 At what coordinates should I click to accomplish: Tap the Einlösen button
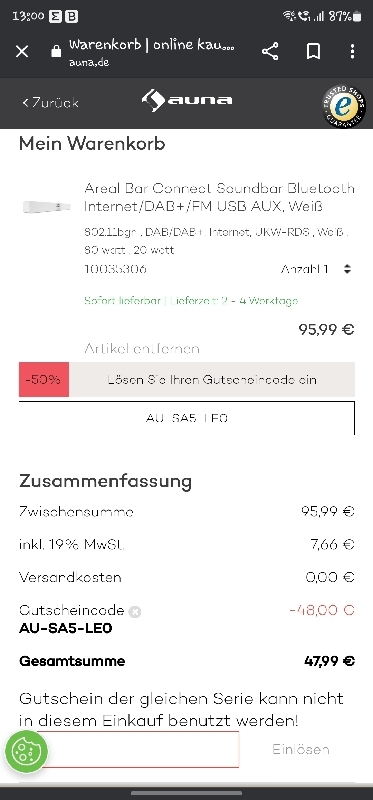point(301,749)
